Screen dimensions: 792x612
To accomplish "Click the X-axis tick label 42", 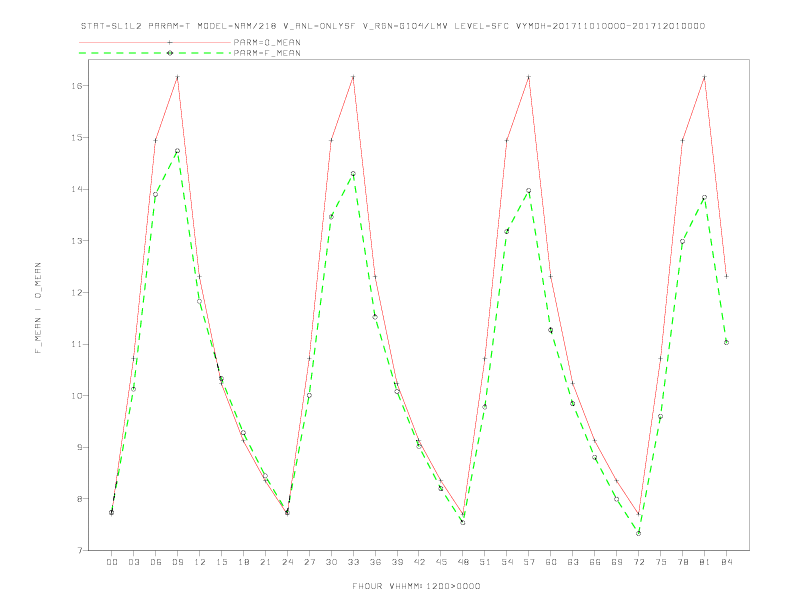I will click(x=419, y=562).
